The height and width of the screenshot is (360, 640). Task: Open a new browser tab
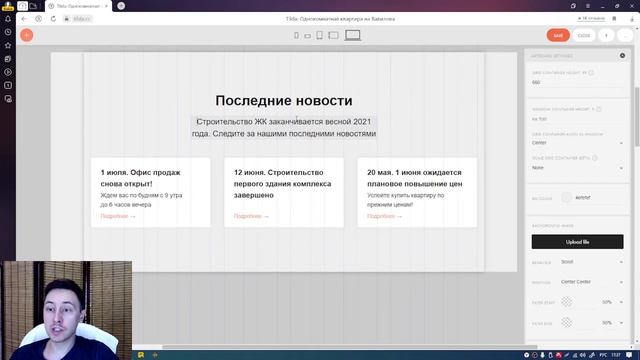(121, 6)
